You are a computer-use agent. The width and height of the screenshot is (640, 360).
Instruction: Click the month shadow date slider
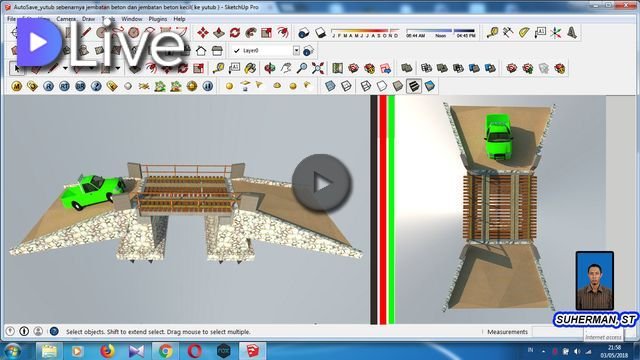365,33
